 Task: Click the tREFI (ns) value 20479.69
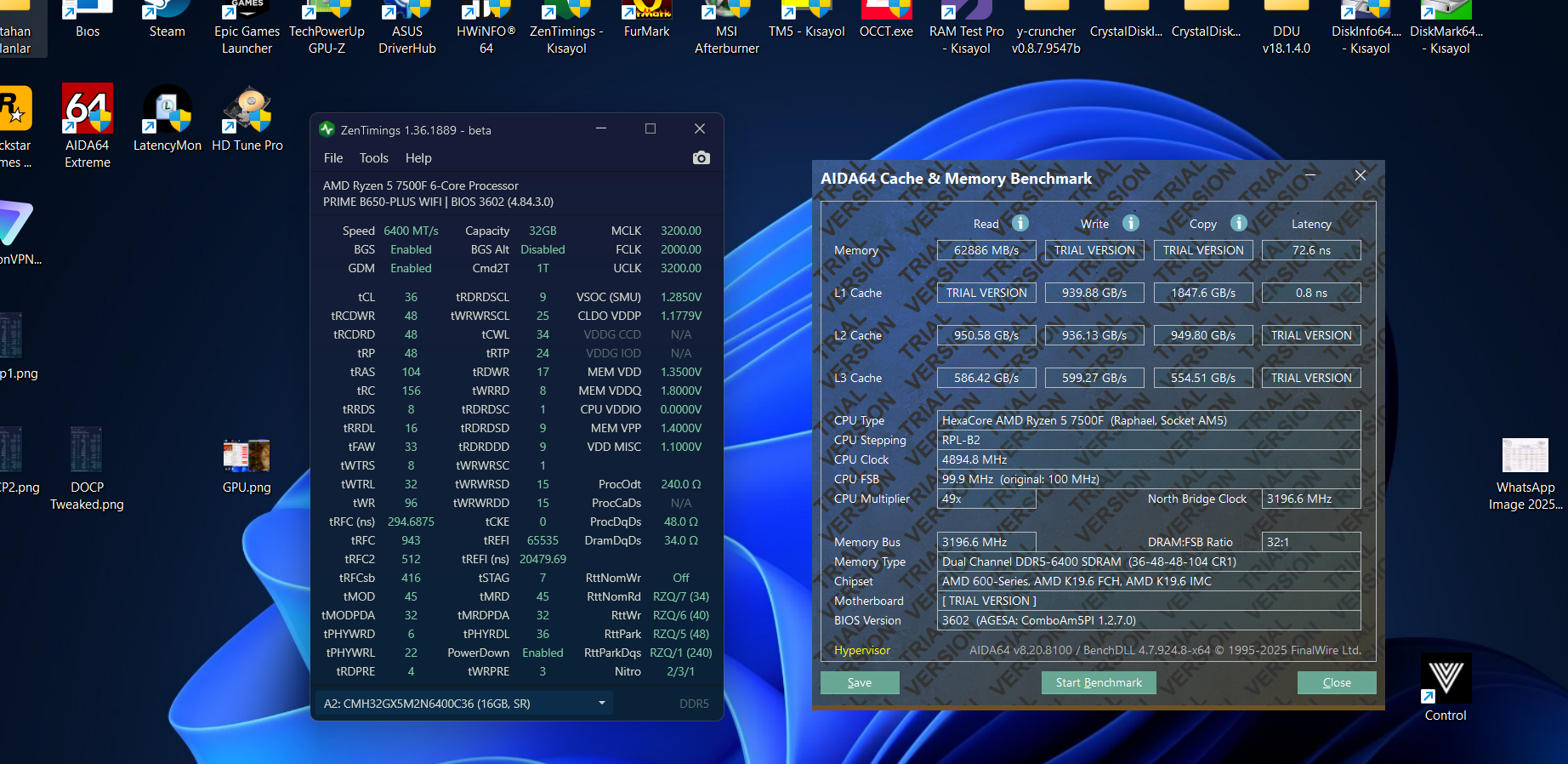point(543,559)
